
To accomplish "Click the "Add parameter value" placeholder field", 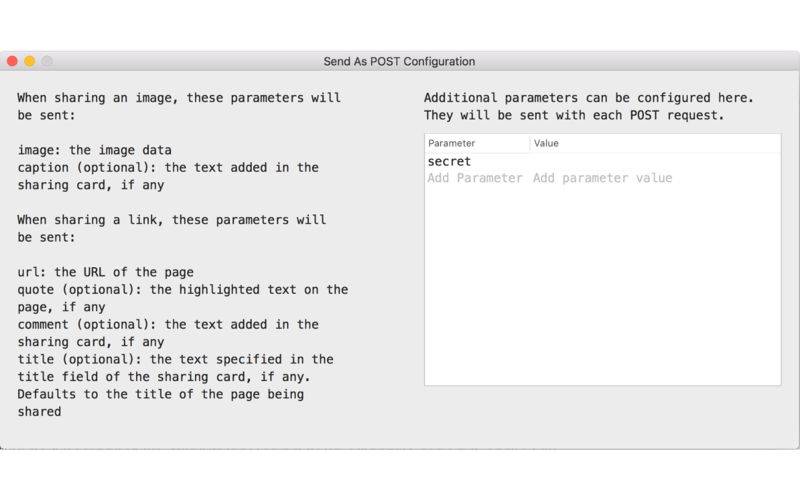I will coord(603,178).
